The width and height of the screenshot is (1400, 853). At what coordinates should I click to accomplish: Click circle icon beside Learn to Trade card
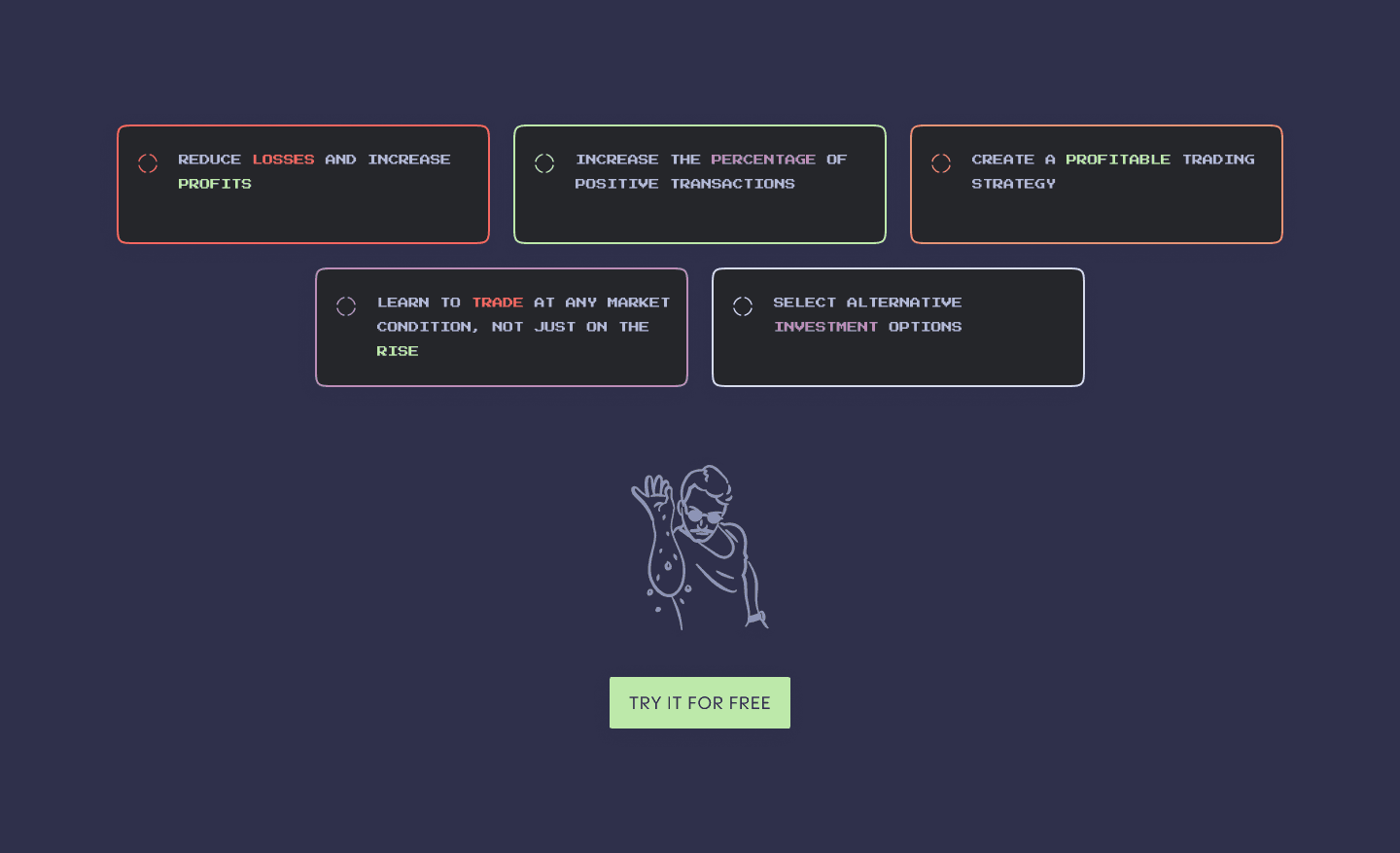346,306
